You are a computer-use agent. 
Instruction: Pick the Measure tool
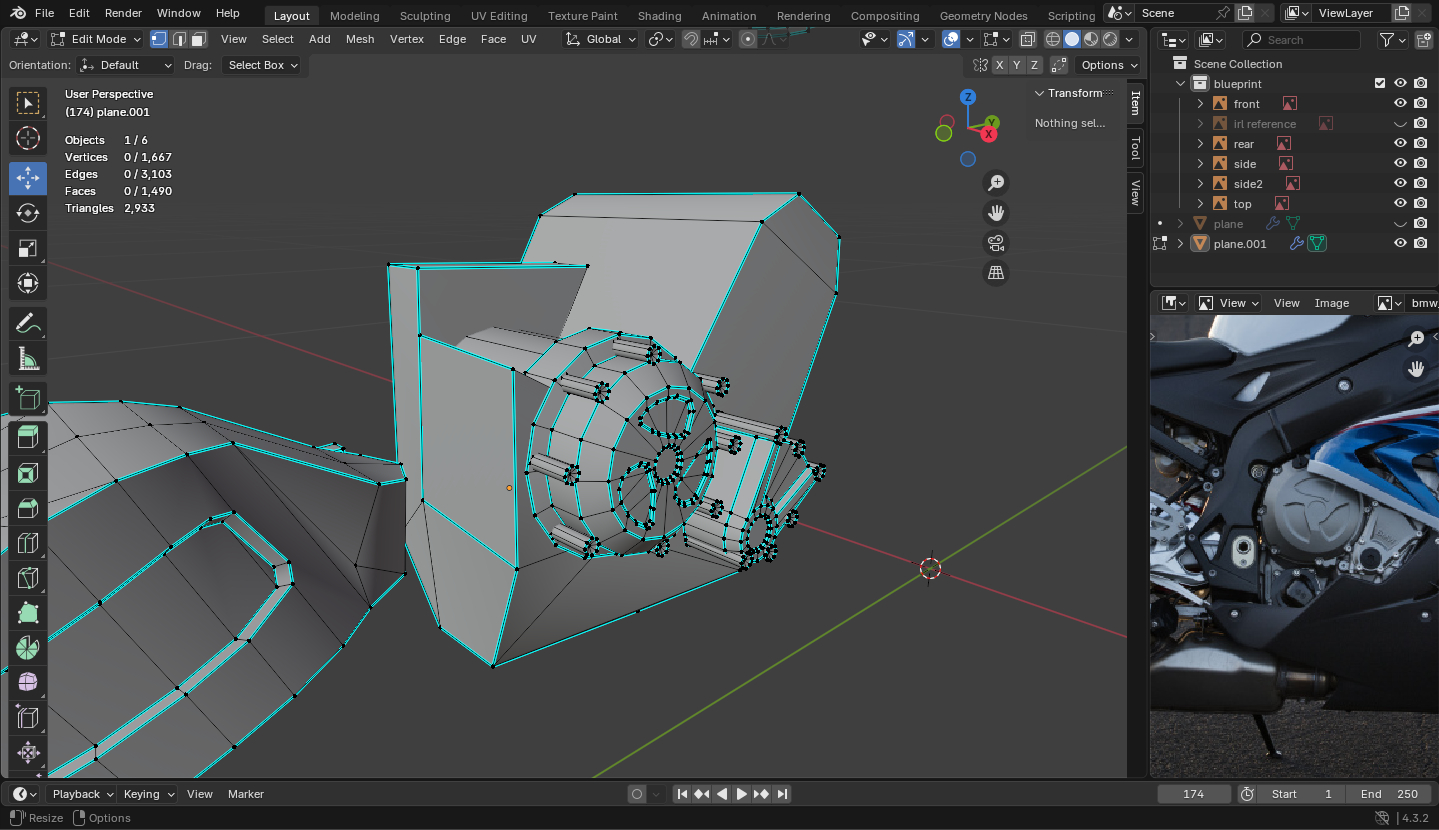click(27, 358)
